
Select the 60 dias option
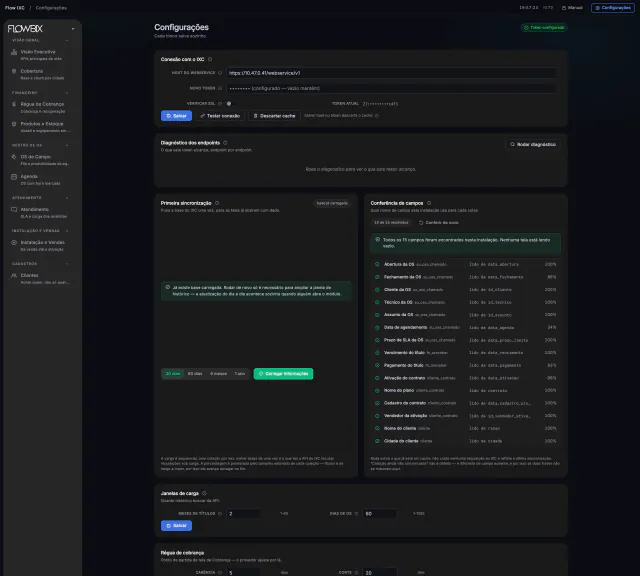pyautogui.click(x=195, y=374)
